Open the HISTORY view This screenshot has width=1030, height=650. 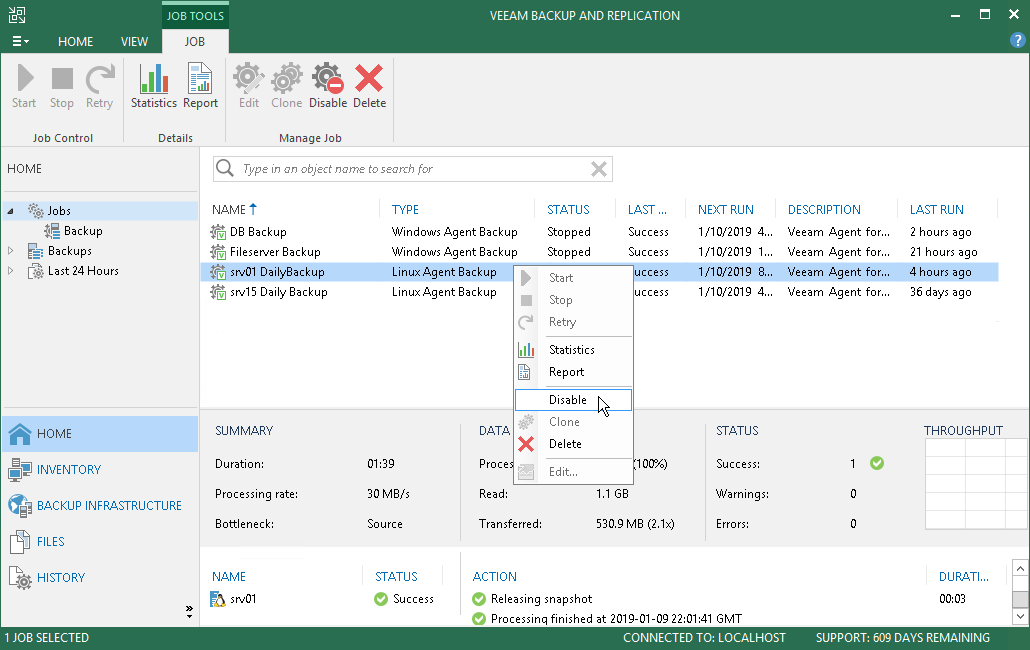tap(61, 578)
